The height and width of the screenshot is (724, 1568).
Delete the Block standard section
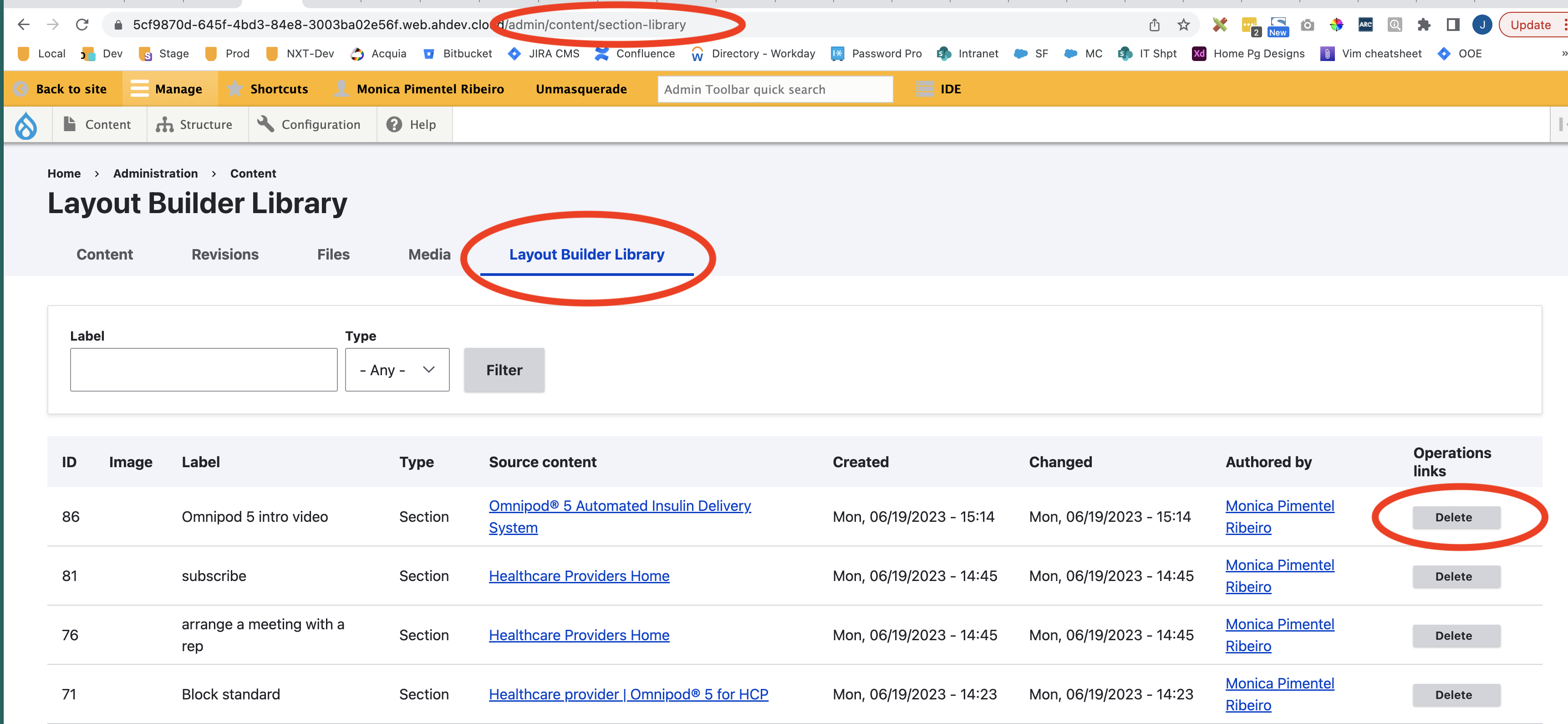[1456, 695]
